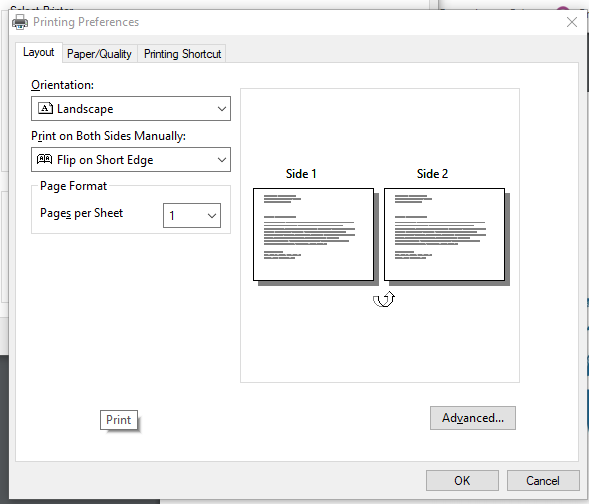Click the landscape page icon in Orientation
The height and width of the screenshot is (504, 589).
[x=45, y=109]
